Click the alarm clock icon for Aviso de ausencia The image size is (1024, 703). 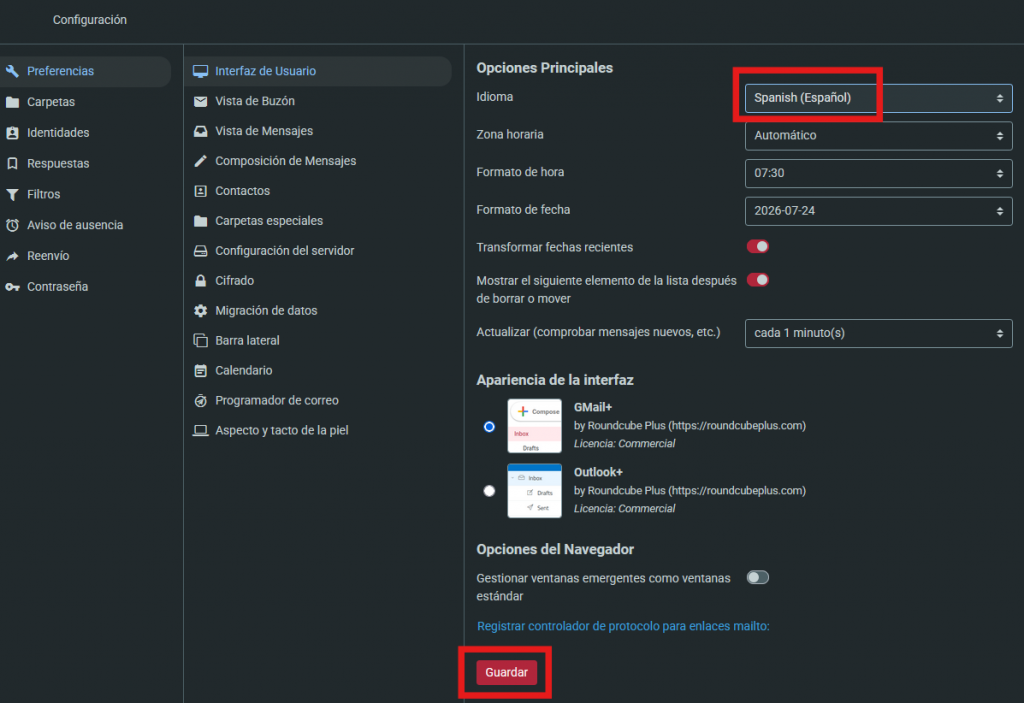[x=13, y=225]
